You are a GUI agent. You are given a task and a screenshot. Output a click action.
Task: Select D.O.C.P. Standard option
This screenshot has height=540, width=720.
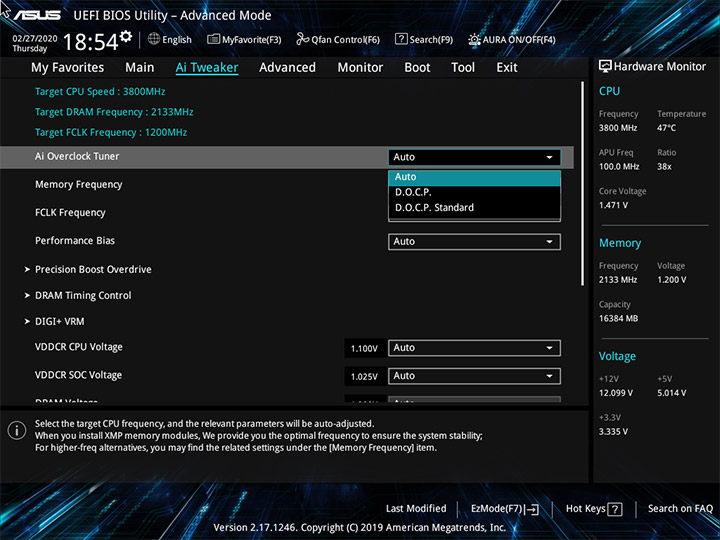(474, 208)
